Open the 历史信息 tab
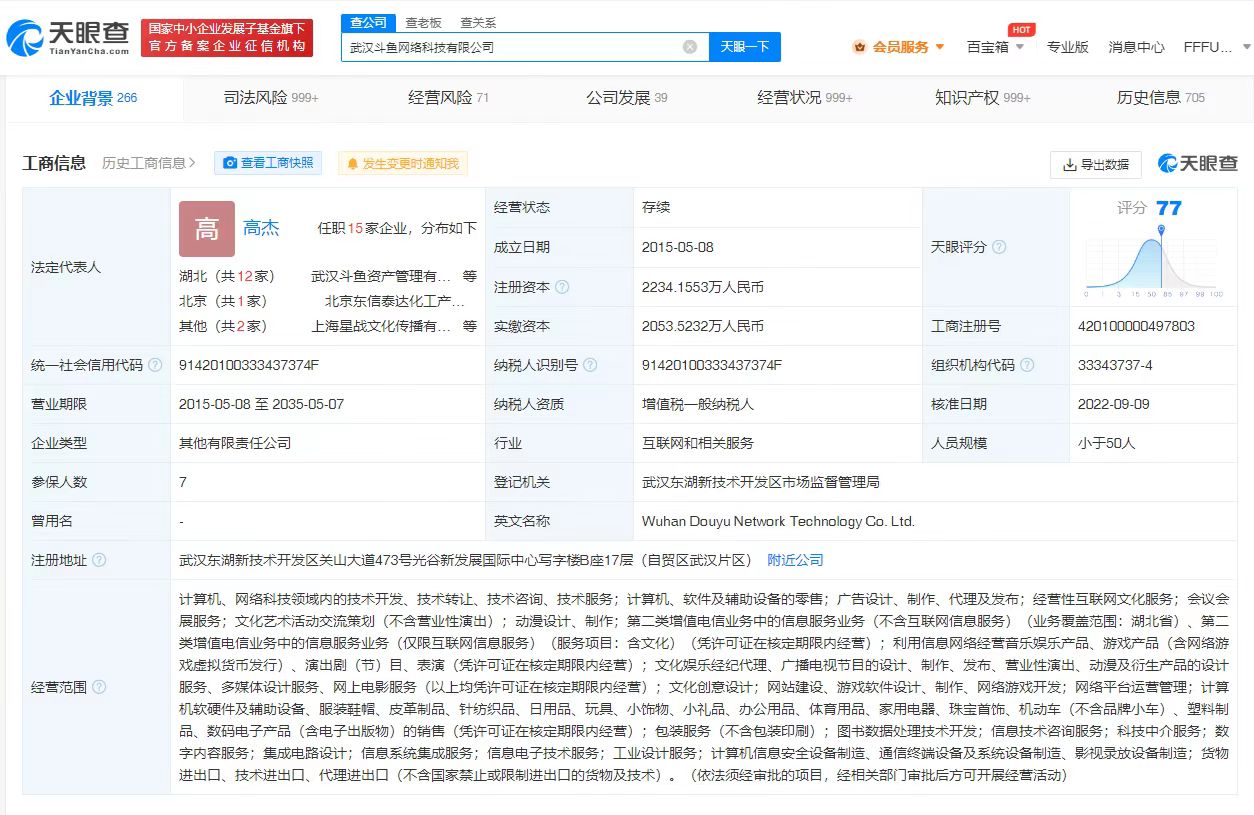Screen dimensions: 1254x815 (x=1160, y=98)
